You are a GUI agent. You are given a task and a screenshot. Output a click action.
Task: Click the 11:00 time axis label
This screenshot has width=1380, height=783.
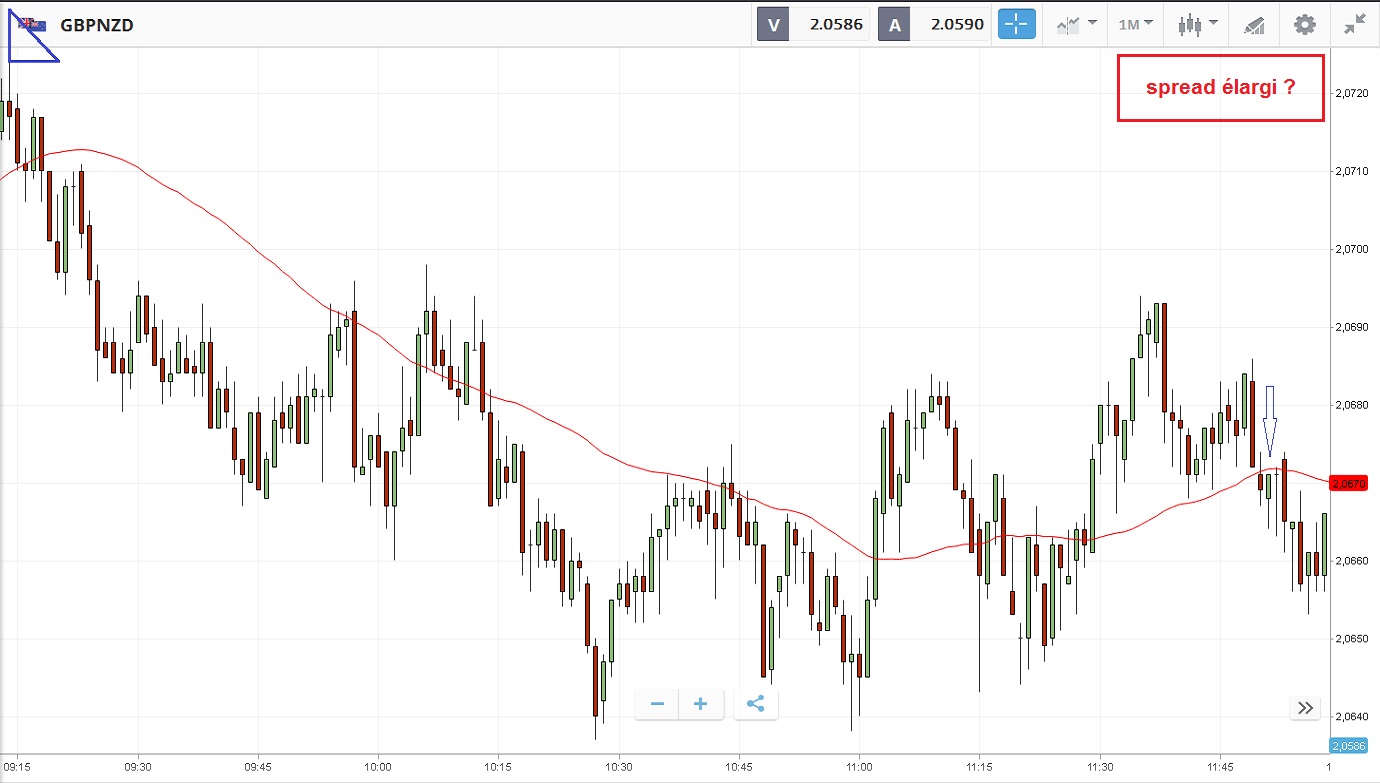859,767
